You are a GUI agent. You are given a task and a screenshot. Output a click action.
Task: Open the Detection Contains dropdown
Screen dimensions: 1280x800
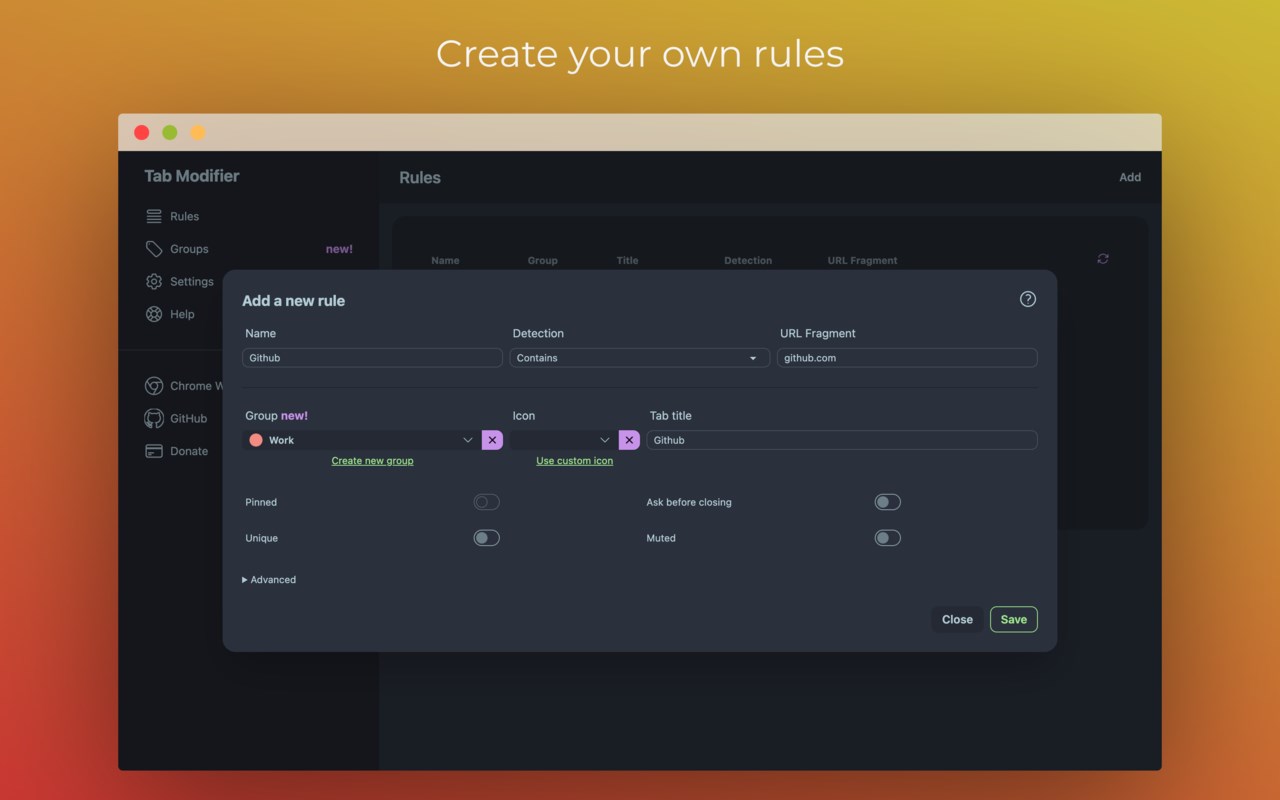pos(640,358)
